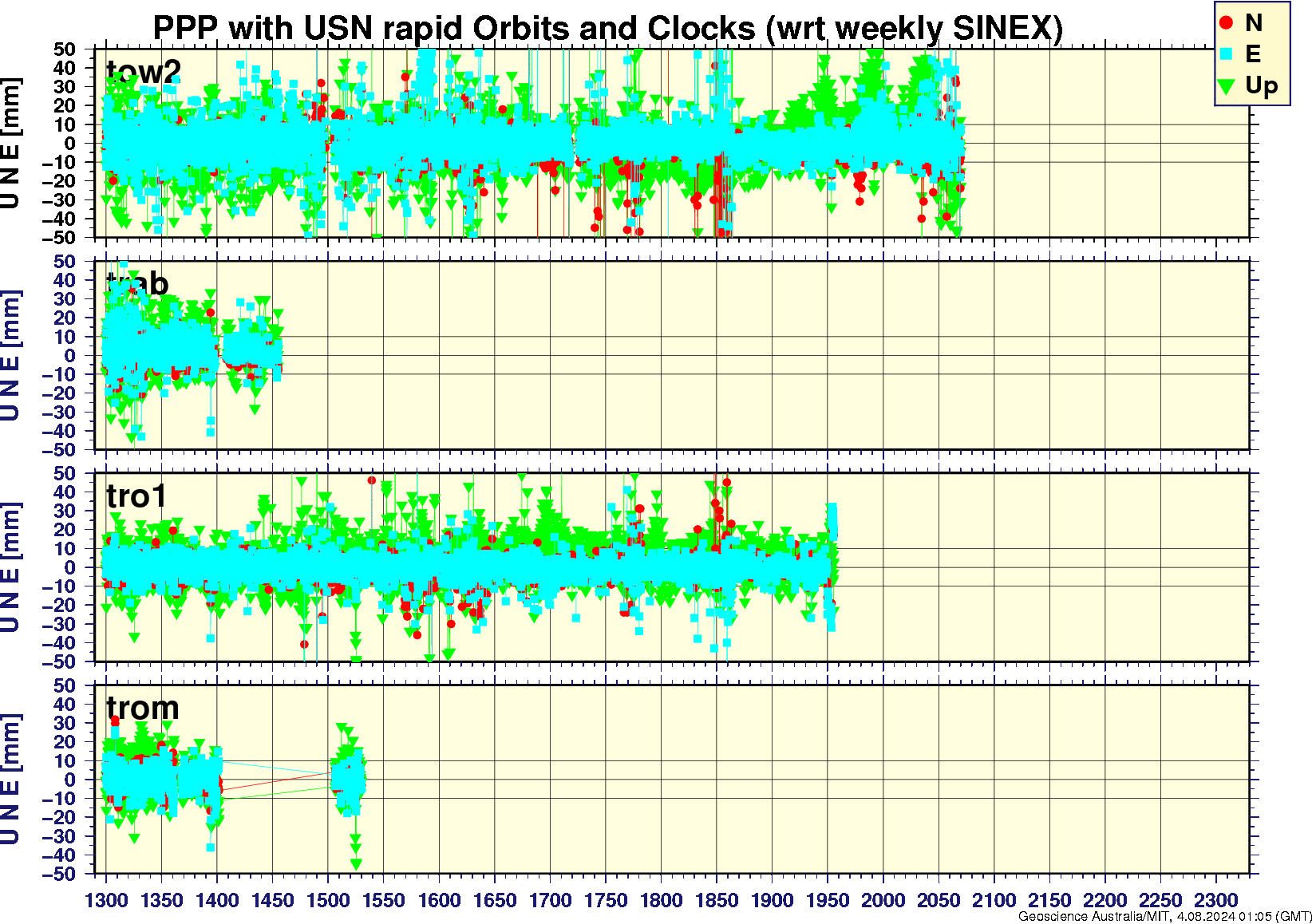Click the 'trab' station label
This screenshot has width=1312, height=924.
click(x=137, y=284)
